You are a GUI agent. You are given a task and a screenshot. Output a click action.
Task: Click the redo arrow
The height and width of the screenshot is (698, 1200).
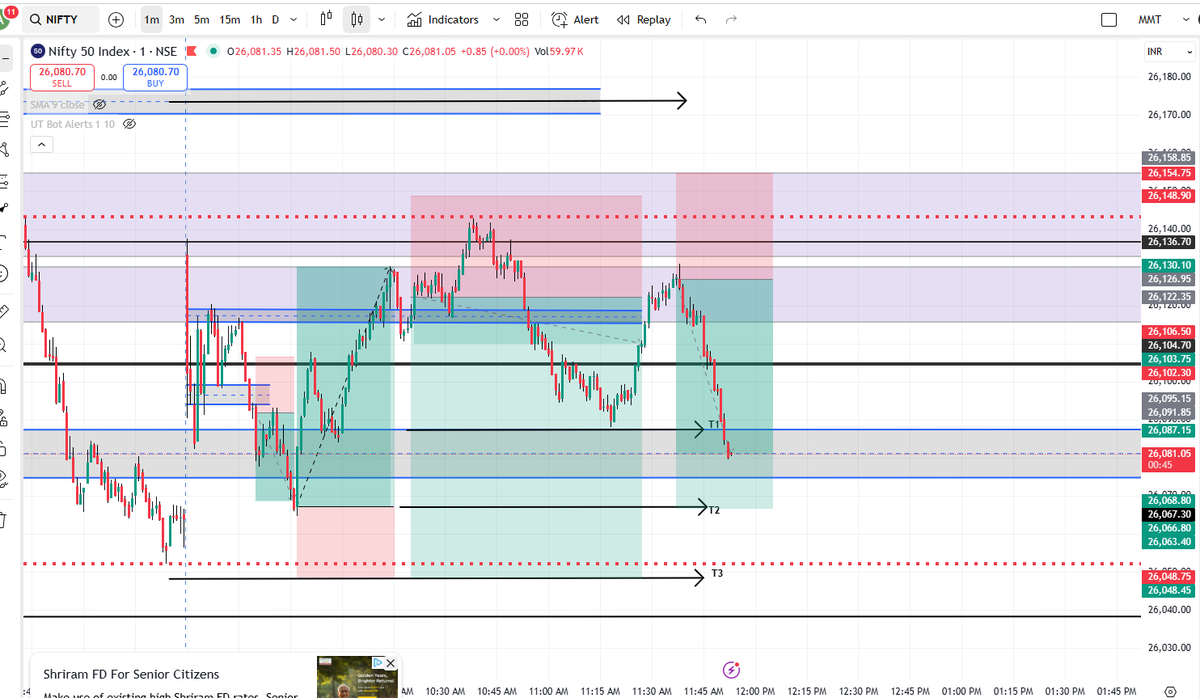pyautogui.click(x=731, y=19)
